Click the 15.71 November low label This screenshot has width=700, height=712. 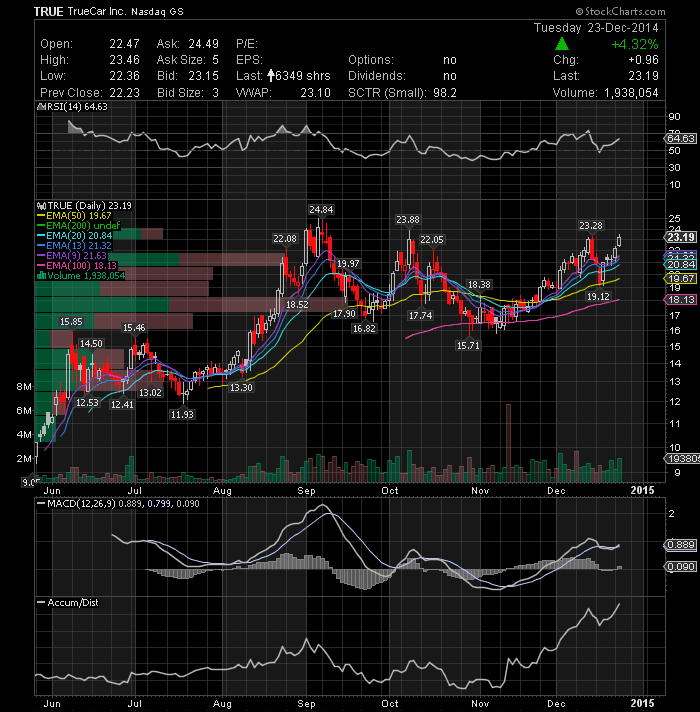pyautogui.click(x=468, y=346)
